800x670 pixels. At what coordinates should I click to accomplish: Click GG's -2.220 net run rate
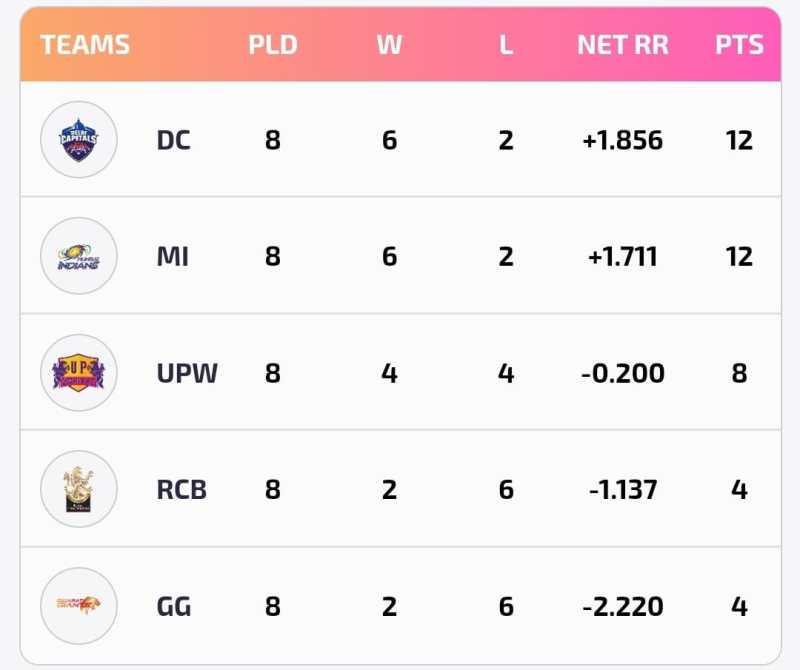[622, 607]
